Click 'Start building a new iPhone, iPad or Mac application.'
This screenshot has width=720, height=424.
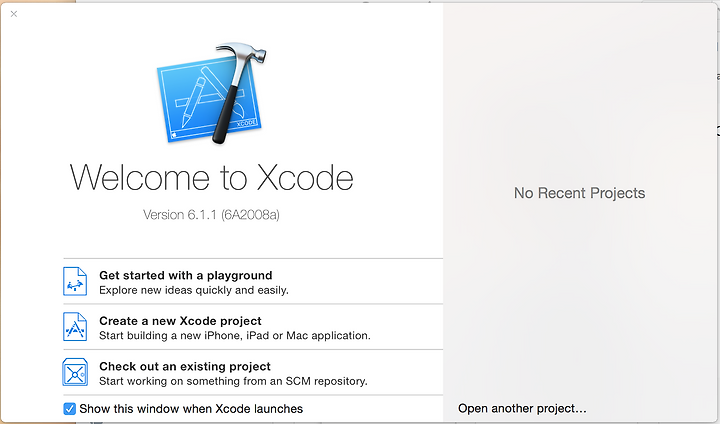(x=235, y=336)
